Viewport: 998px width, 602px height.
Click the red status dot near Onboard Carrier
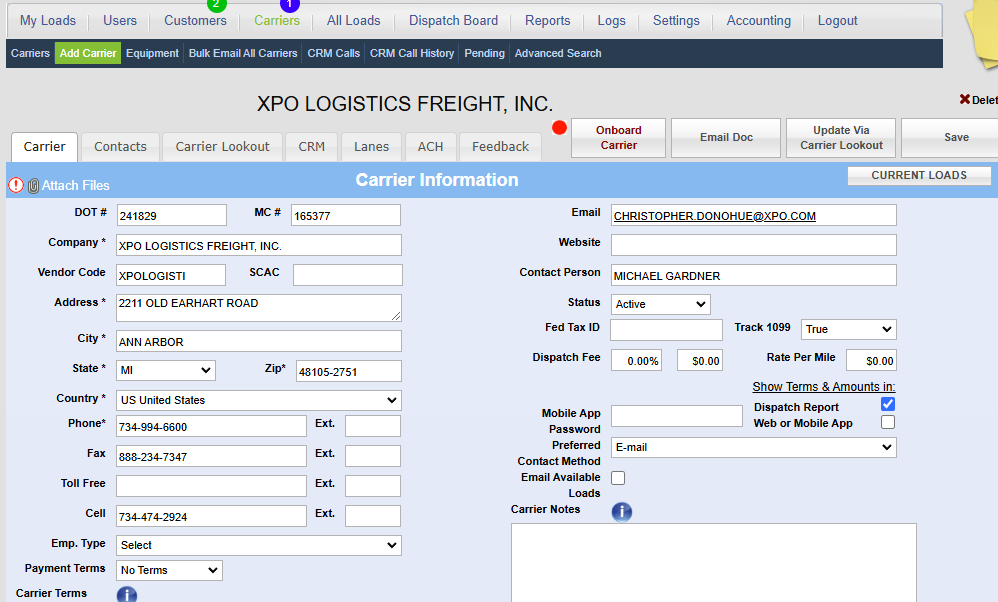coord(559,128)
